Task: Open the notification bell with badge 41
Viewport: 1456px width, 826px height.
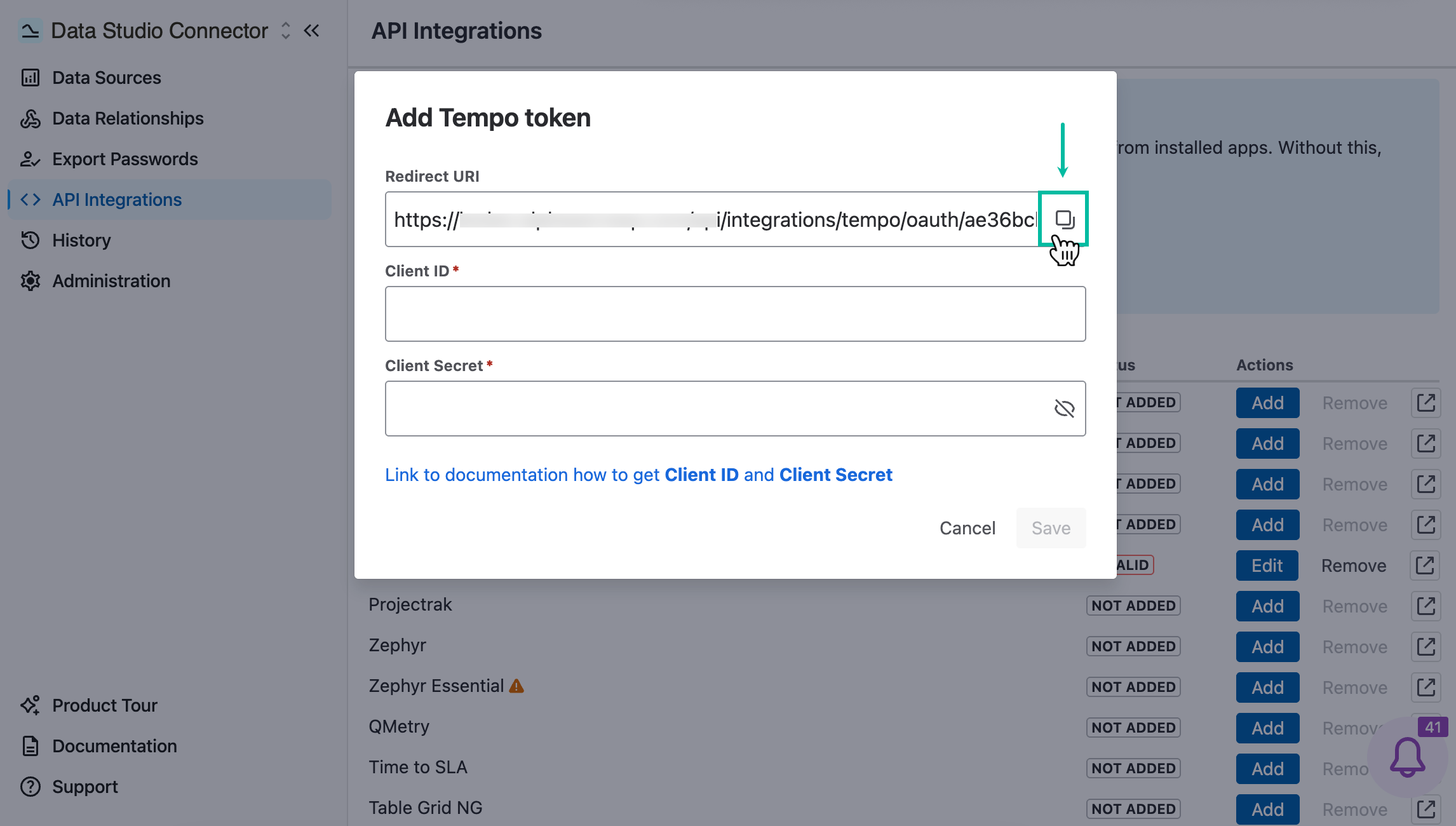Action: click(x=1408, y=756)
